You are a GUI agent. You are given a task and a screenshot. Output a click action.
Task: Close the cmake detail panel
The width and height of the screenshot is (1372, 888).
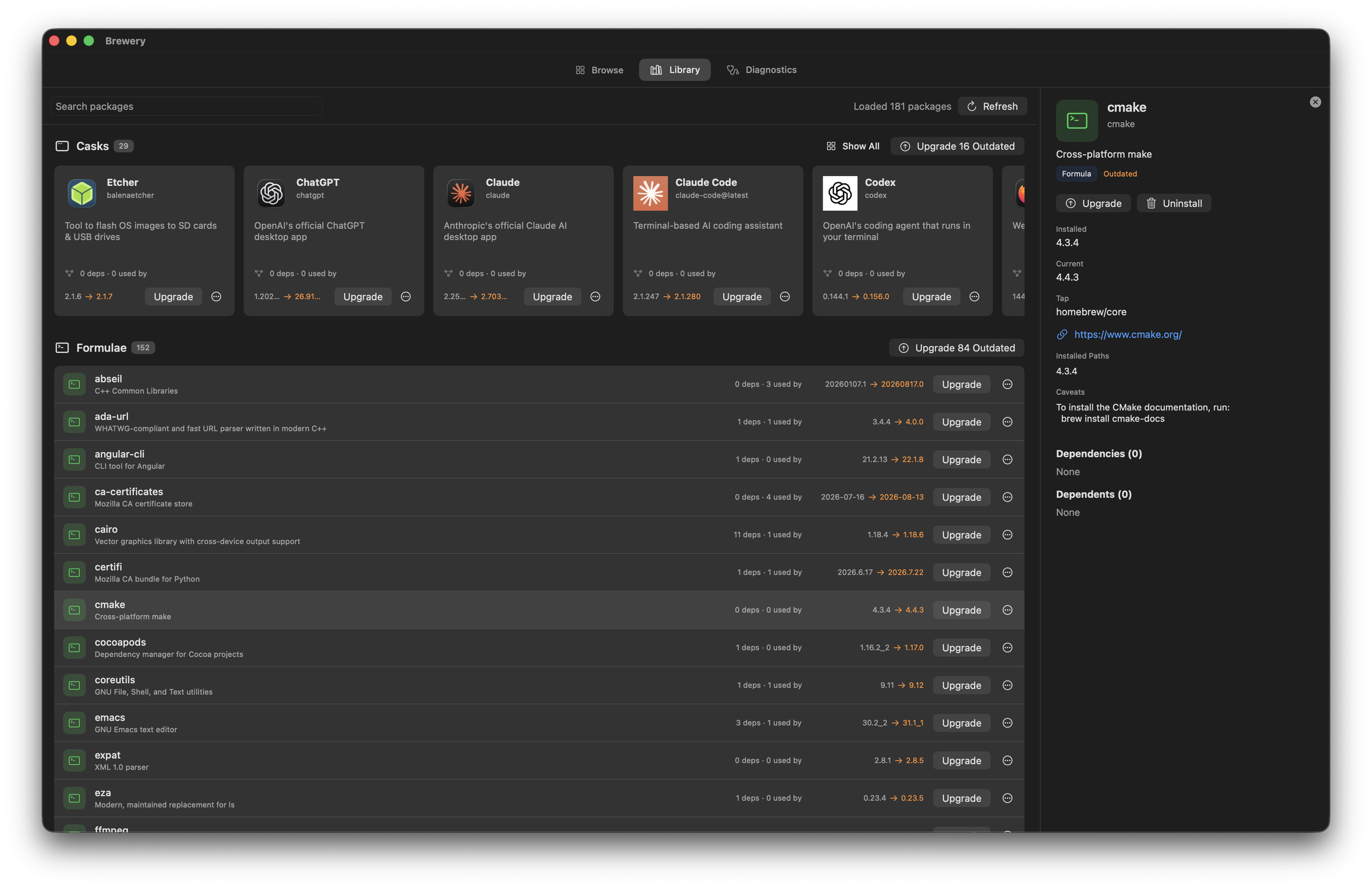pos(1315,102)
